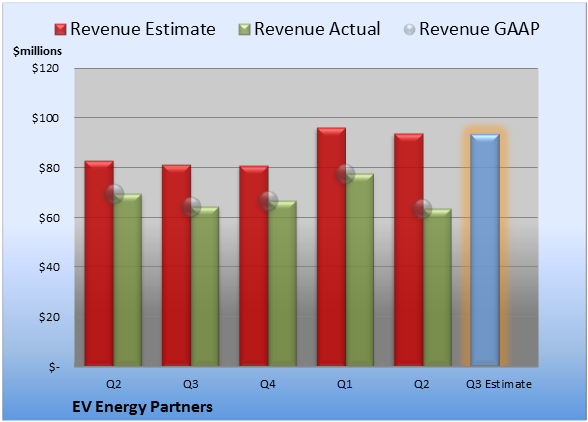588x422 pixels.
Task: Select the green actual bar above Q4
Action: (x=282, y=284)
